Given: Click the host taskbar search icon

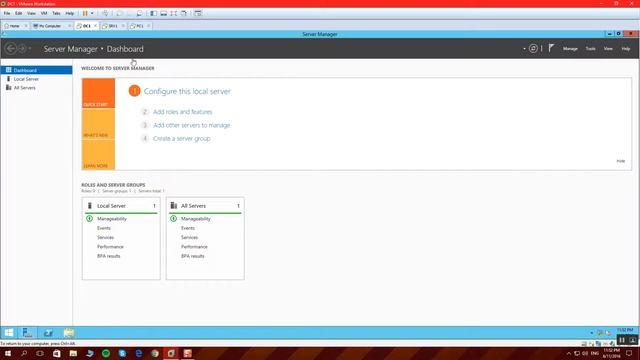Looking at the screenshot, I should [24, 353].
